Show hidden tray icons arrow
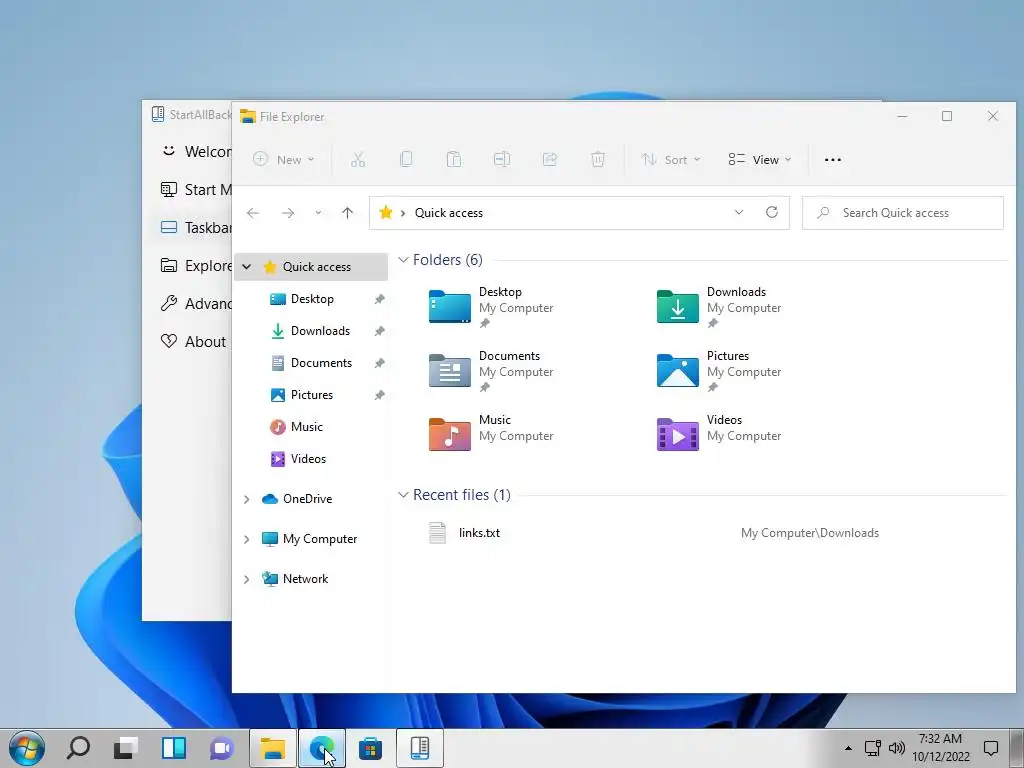The width and height of the screenshot is (1024, 768). [848, 748]
